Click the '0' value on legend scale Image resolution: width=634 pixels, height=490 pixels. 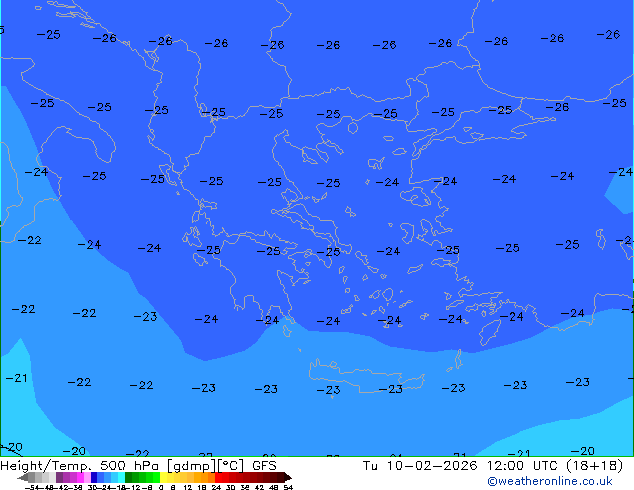coord(161,487)
